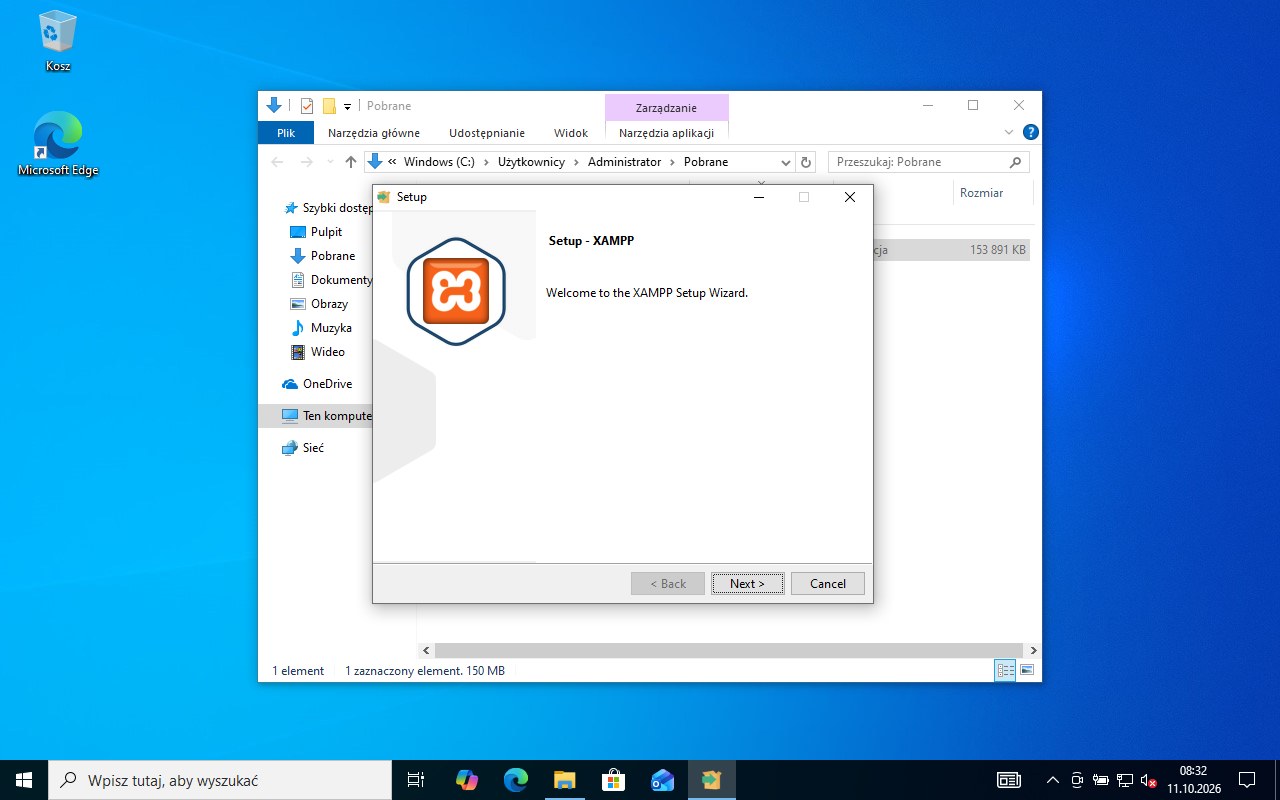
Task: Click Windows (C:) in the address breadcrumb
Action: pyautogui.click(x=439, y=162)
